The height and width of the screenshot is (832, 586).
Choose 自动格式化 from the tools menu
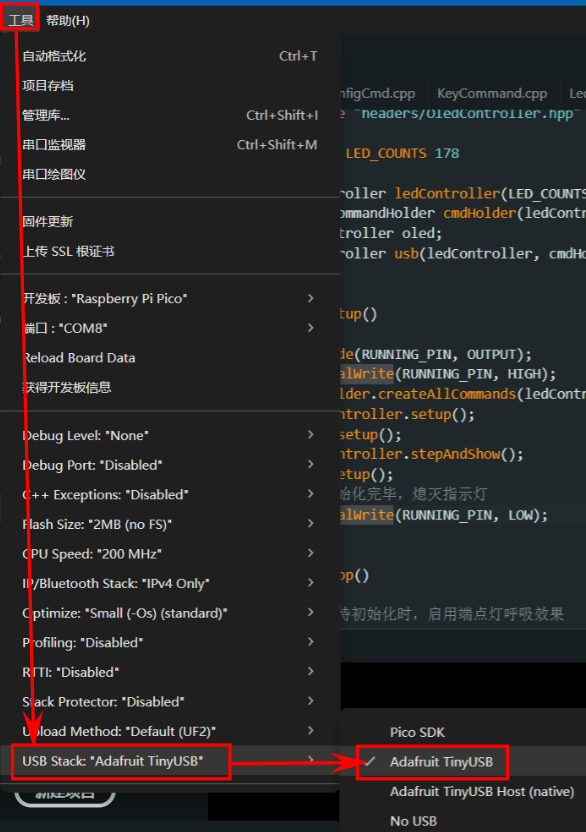click(x=170, y=56)
